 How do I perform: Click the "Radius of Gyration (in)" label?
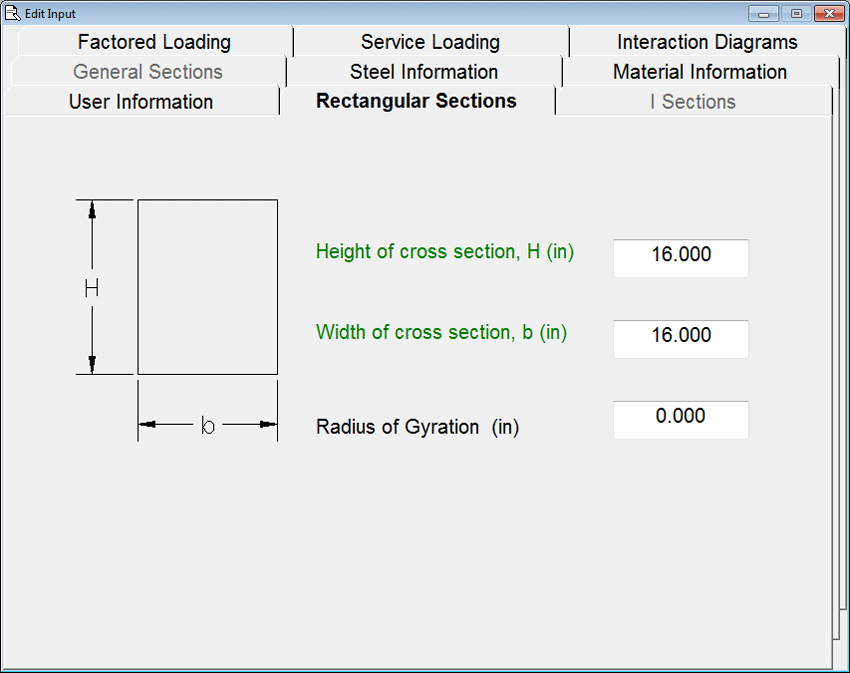[x=417, y=427]
